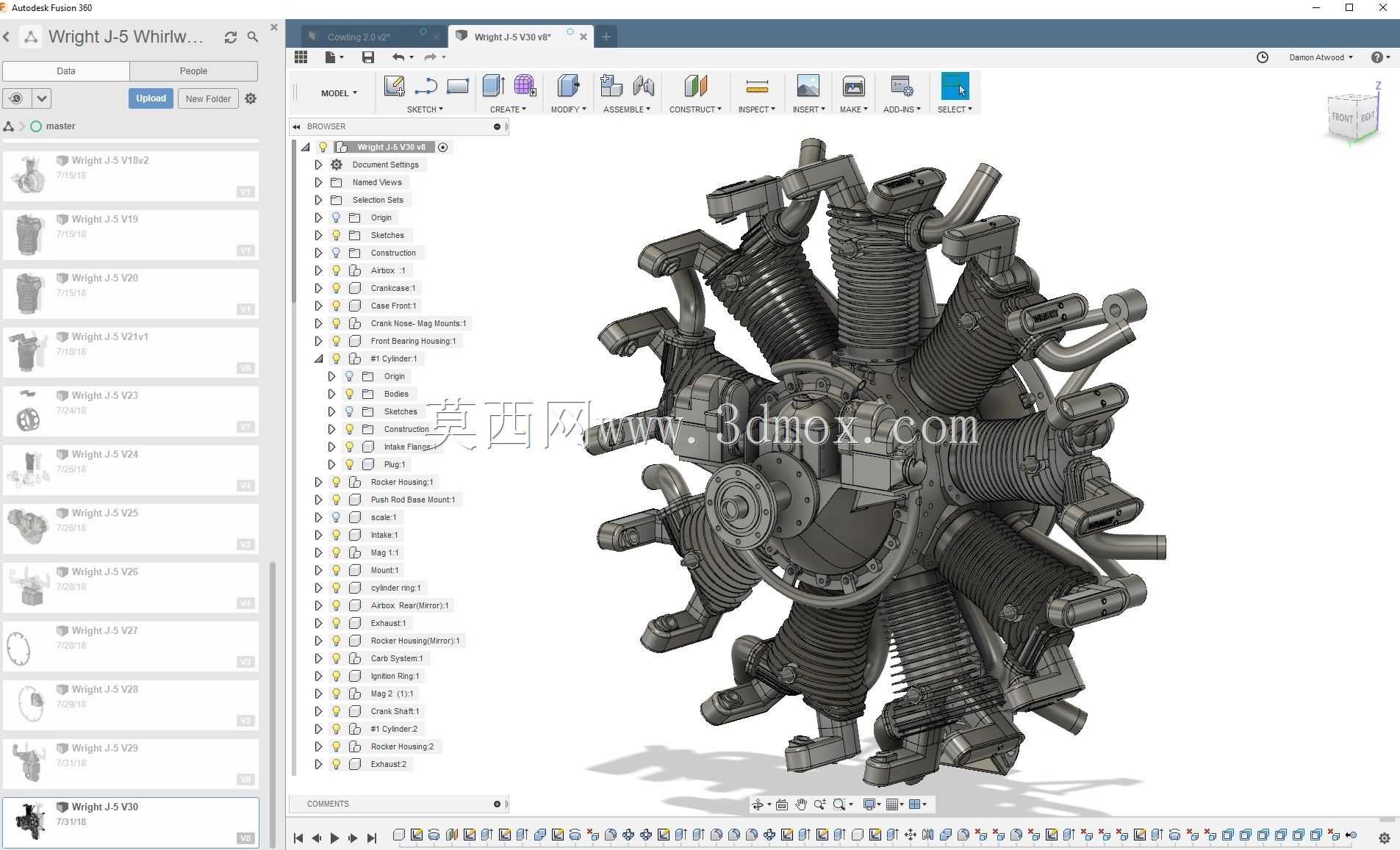Image resolution: width=1400 pixels, height=850 pixels.
Task: Expand the Carb System:1 node
Action: point(318,658)
